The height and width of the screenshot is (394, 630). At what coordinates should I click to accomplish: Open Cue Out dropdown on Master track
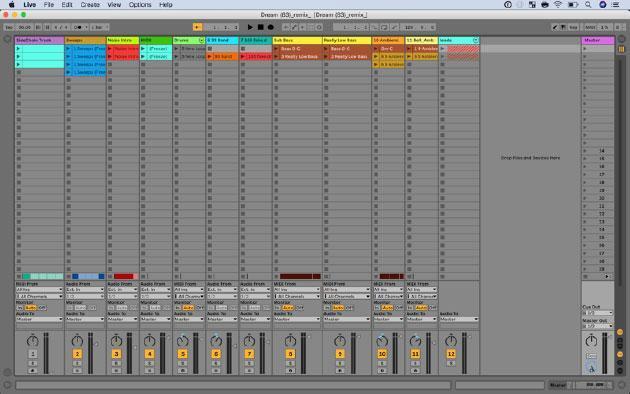[x=597, y=313]
